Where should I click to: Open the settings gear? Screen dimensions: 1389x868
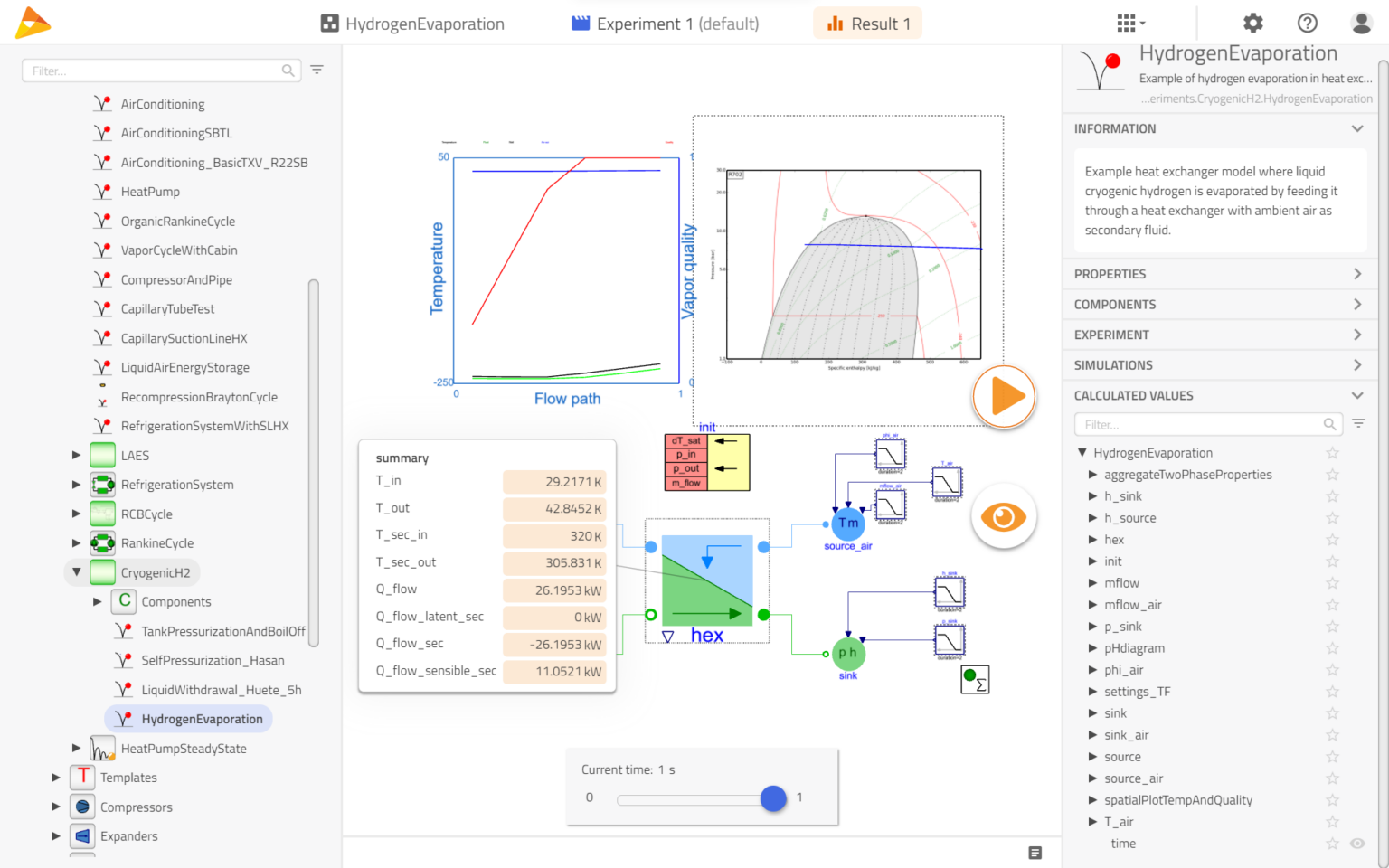[x=1252, y=23]
